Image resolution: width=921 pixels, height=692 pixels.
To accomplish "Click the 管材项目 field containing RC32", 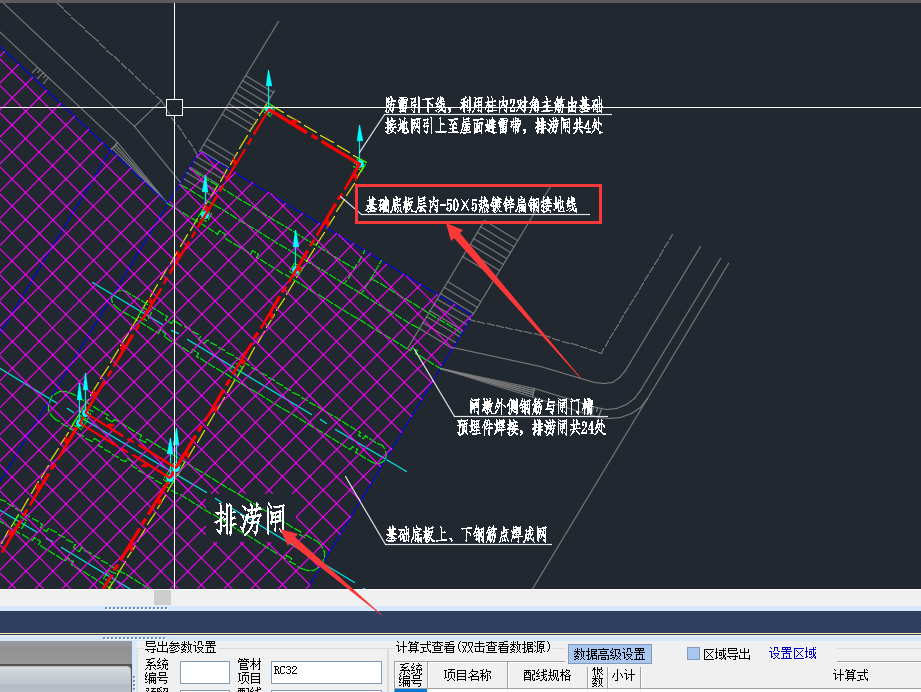I will point(326,672).
